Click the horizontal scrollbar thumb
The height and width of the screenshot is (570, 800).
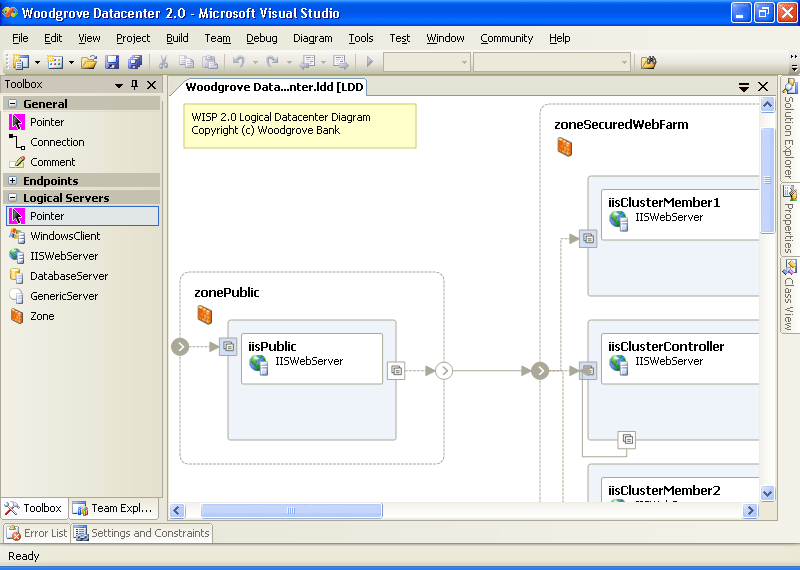point(291,510)
